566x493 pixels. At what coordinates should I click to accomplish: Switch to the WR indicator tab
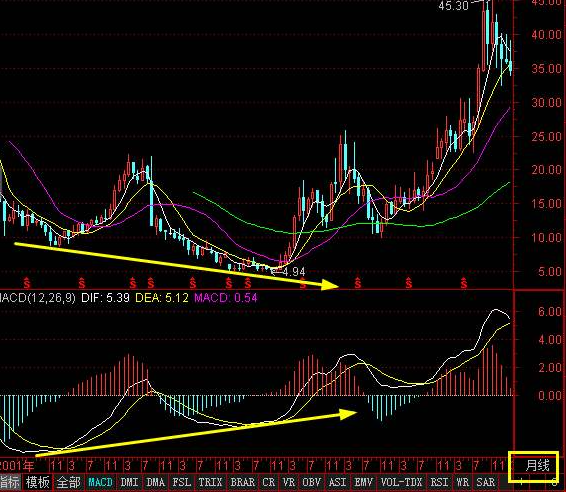click(462, 482)
